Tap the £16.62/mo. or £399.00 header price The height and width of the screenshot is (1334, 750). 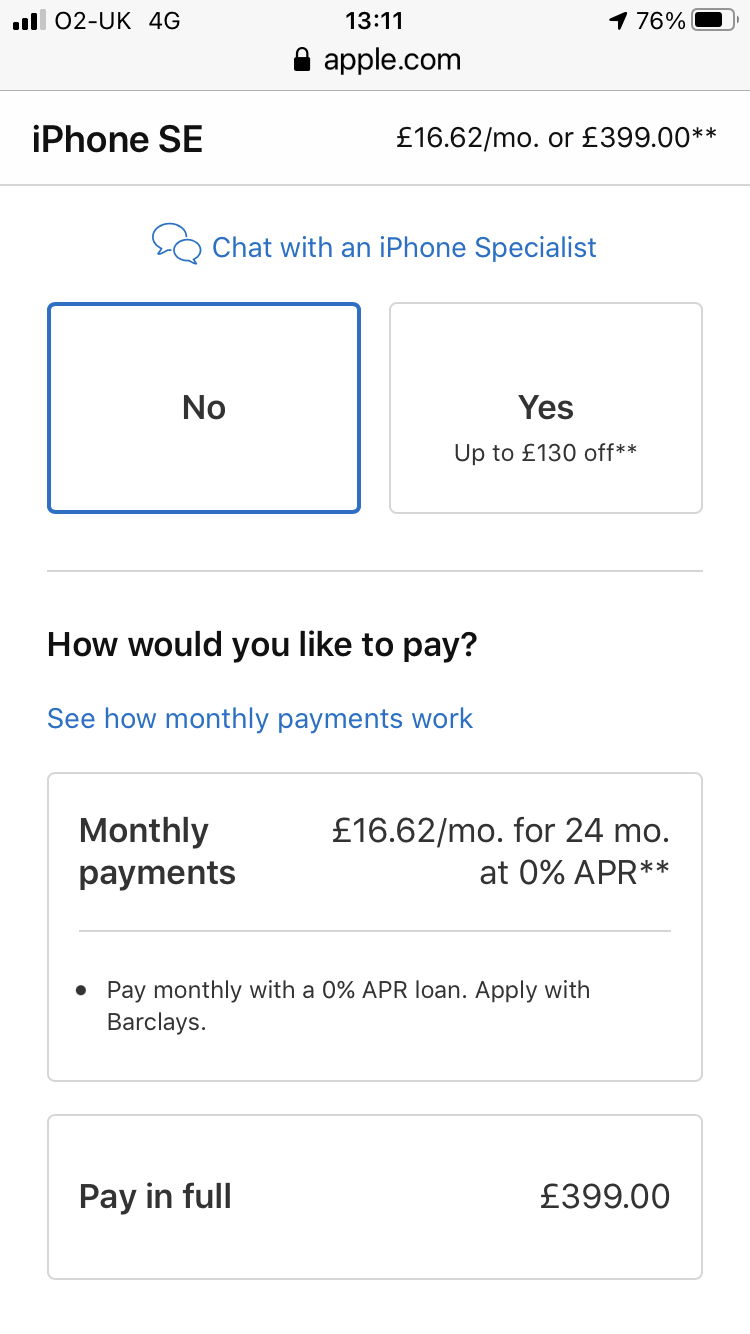tap(556, 138)
